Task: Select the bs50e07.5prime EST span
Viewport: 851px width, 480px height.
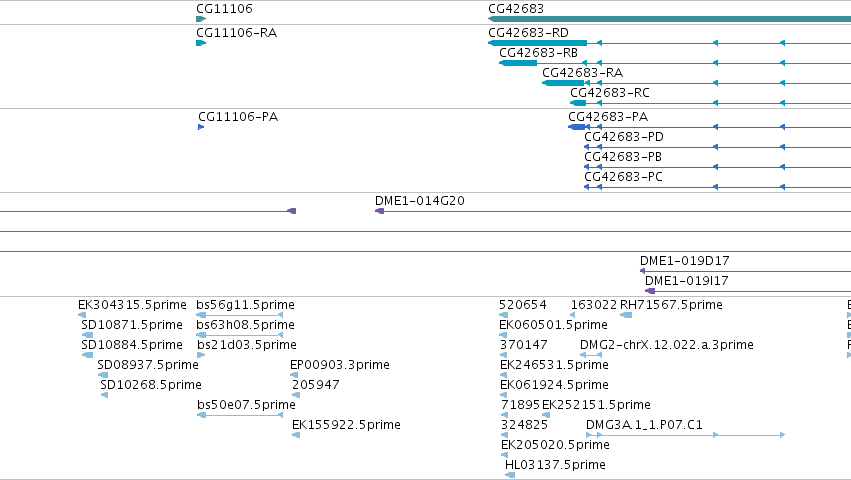Action: 239,415
